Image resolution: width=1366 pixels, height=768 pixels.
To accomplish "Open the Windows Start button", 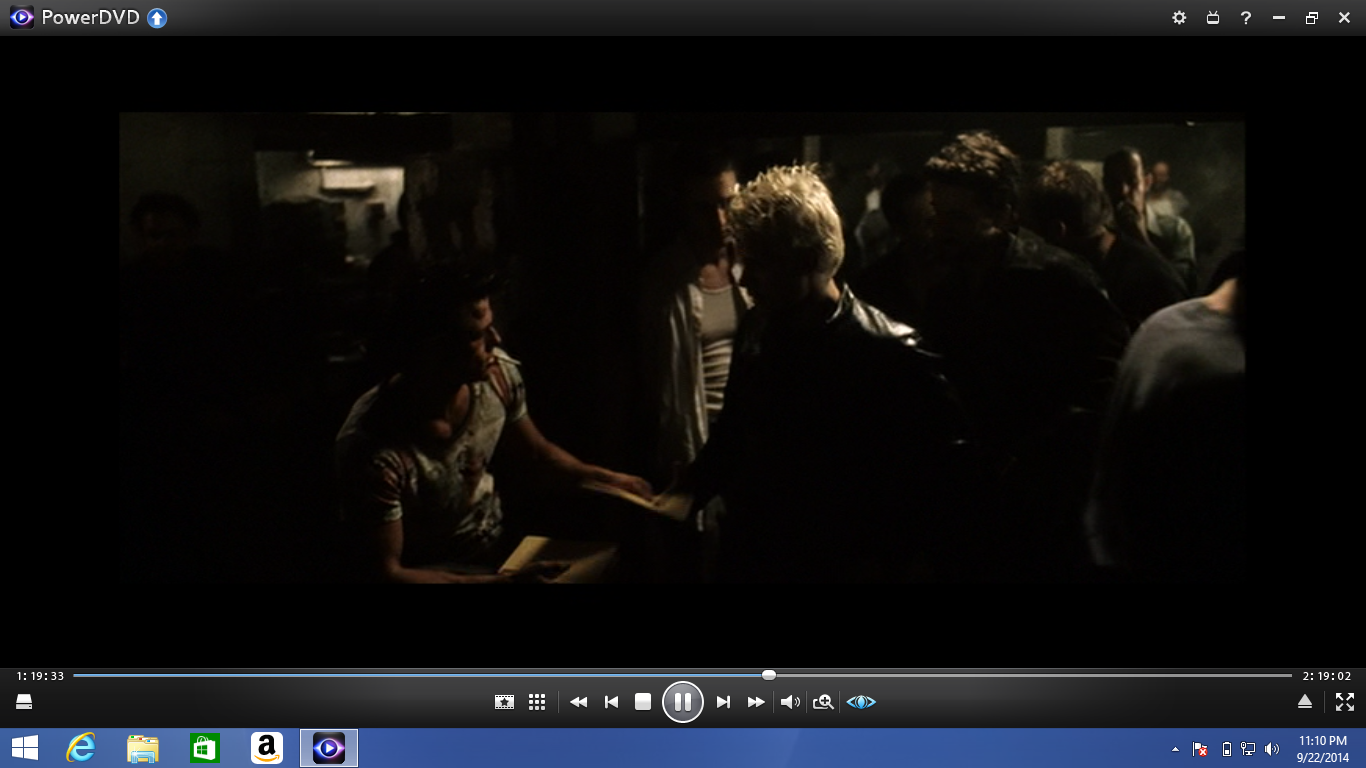I will tap(24, 748).
